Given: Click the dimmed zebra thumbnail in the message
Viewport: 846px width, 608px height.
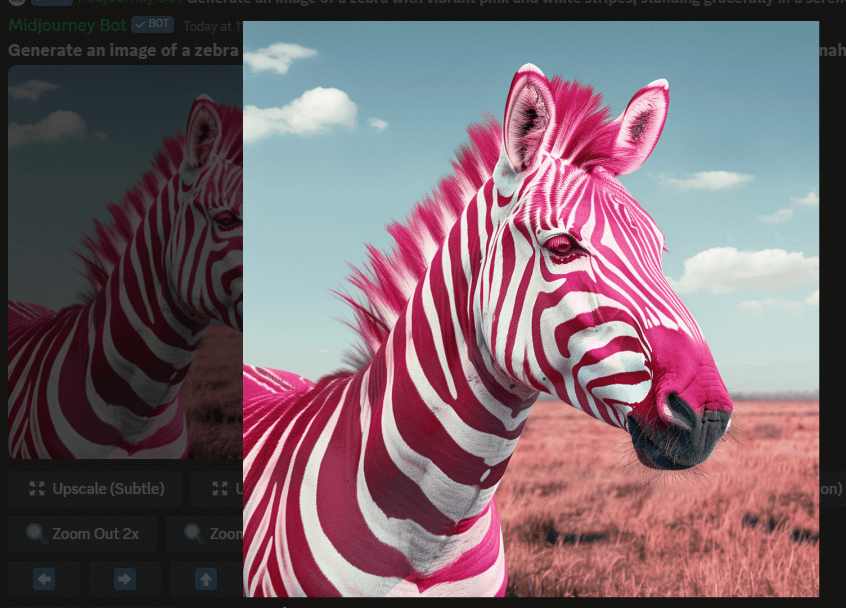Looking at the screenshot, I should point(125,262).
